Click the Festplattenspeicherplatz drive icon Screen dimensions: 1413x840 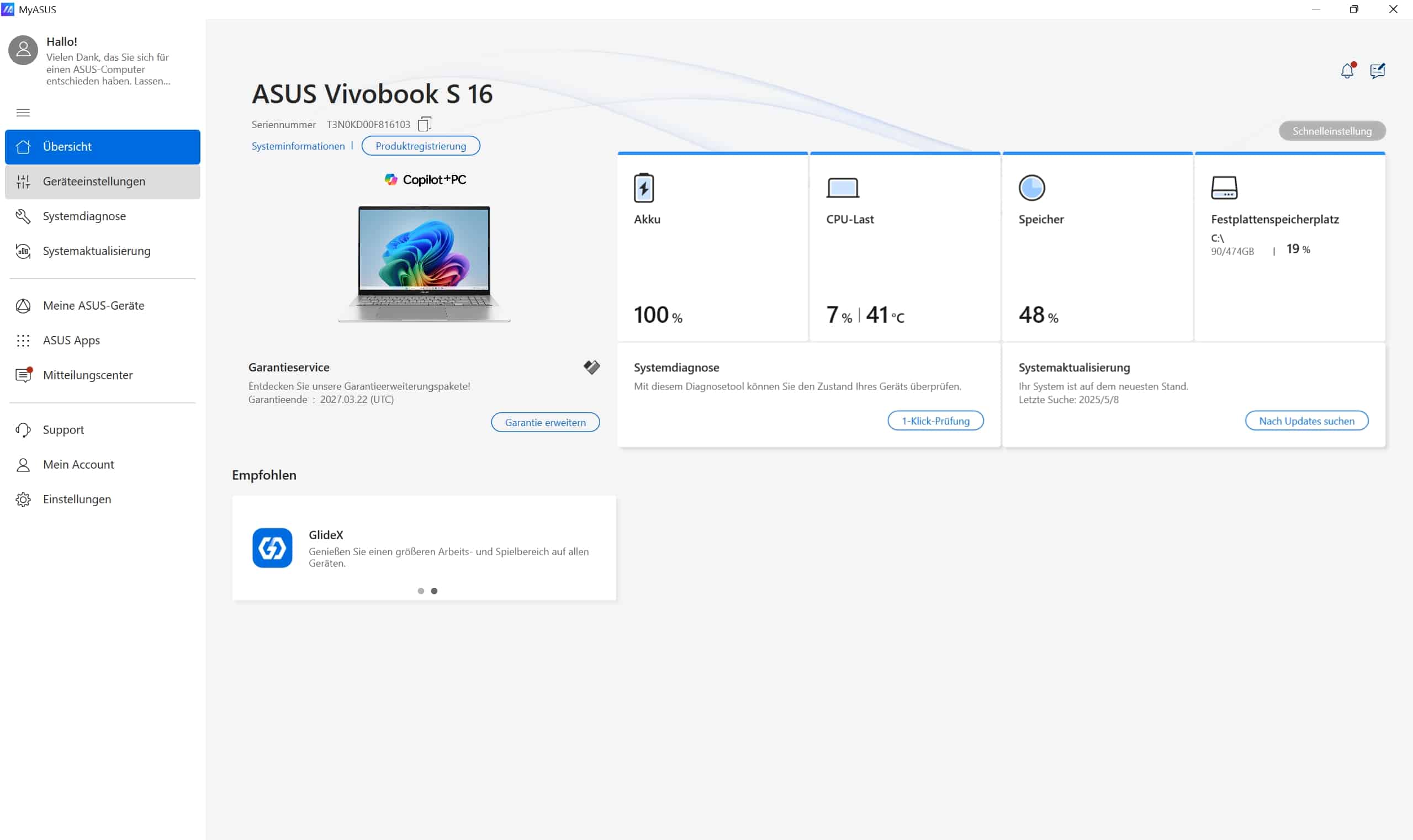click(1224, 188)
